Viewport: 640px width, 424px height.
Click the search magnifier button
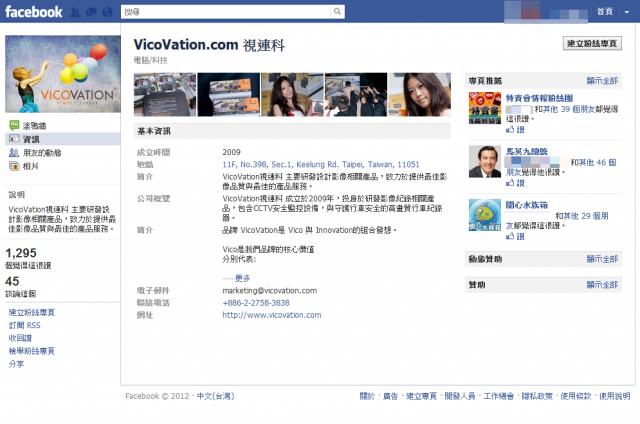pyautogui.click(x=337, y=11)
